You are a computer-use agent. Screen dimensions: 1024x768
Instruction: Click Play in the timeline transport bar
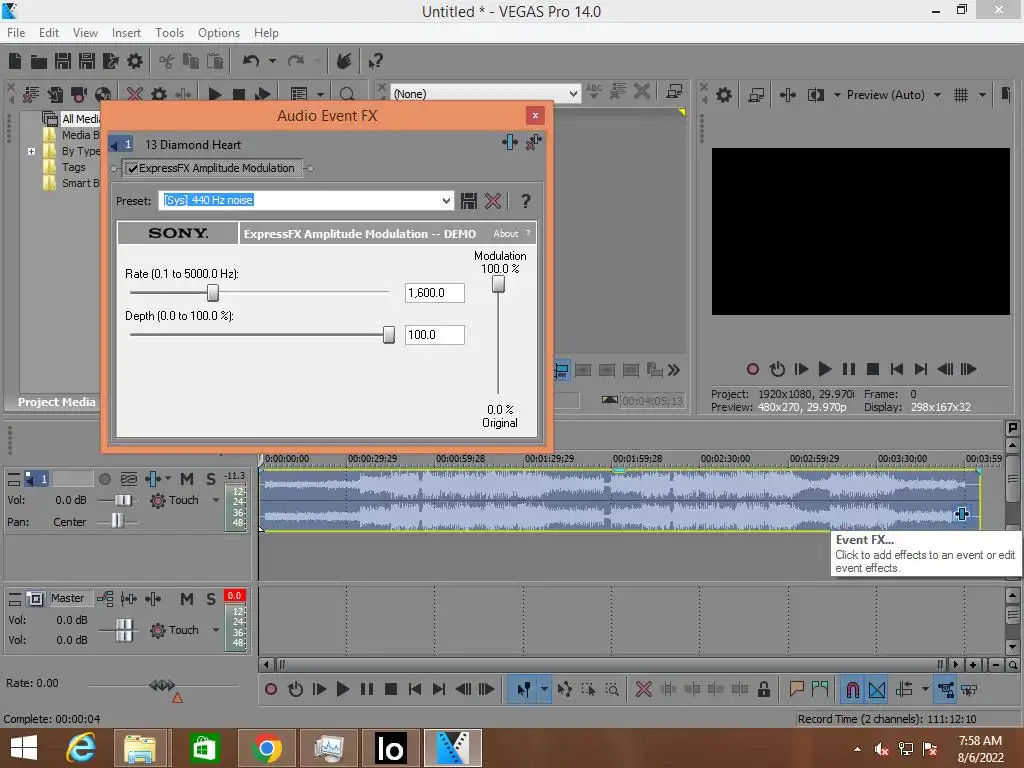click(343, 690)
